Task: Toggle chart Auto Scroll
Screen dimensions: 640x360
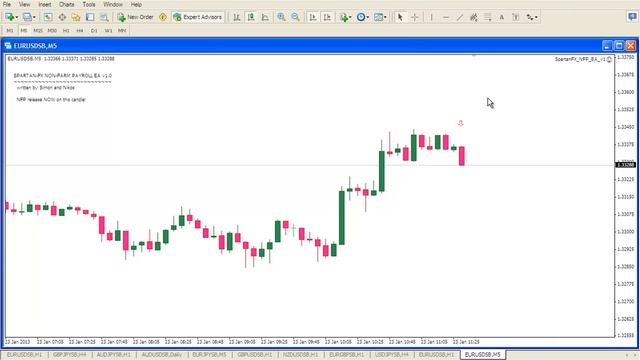Action: (x=313, y=17)
